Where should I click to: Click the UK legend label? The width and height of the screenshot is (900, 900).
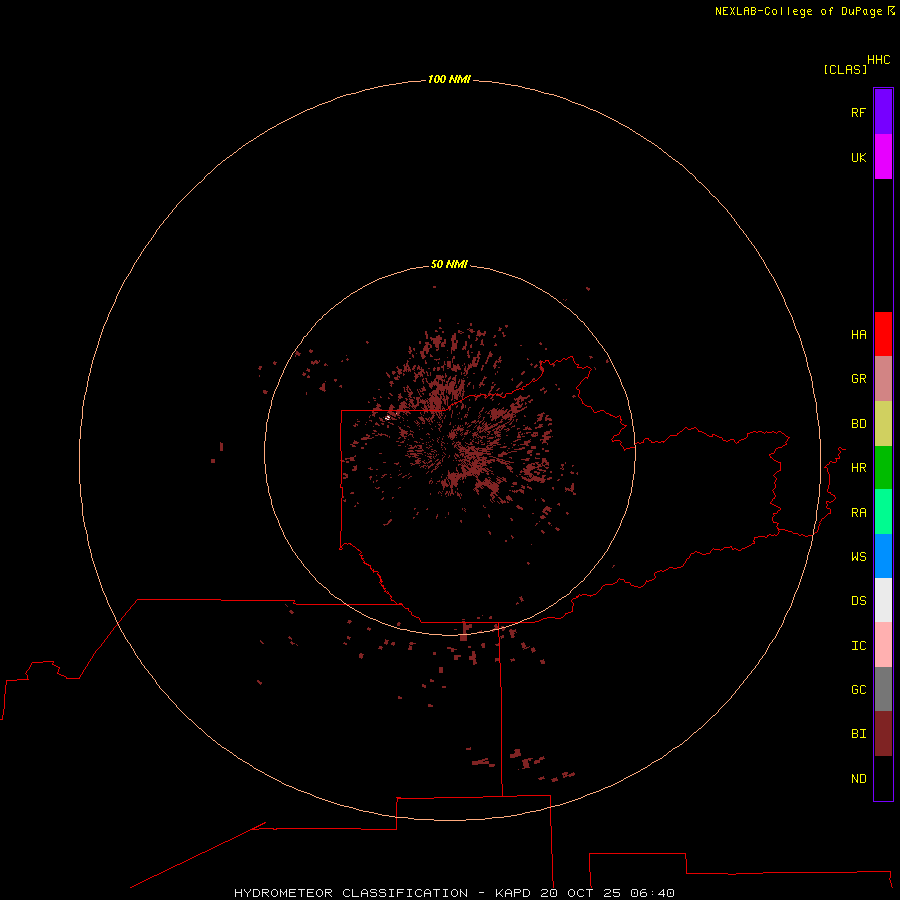[858, 157]
